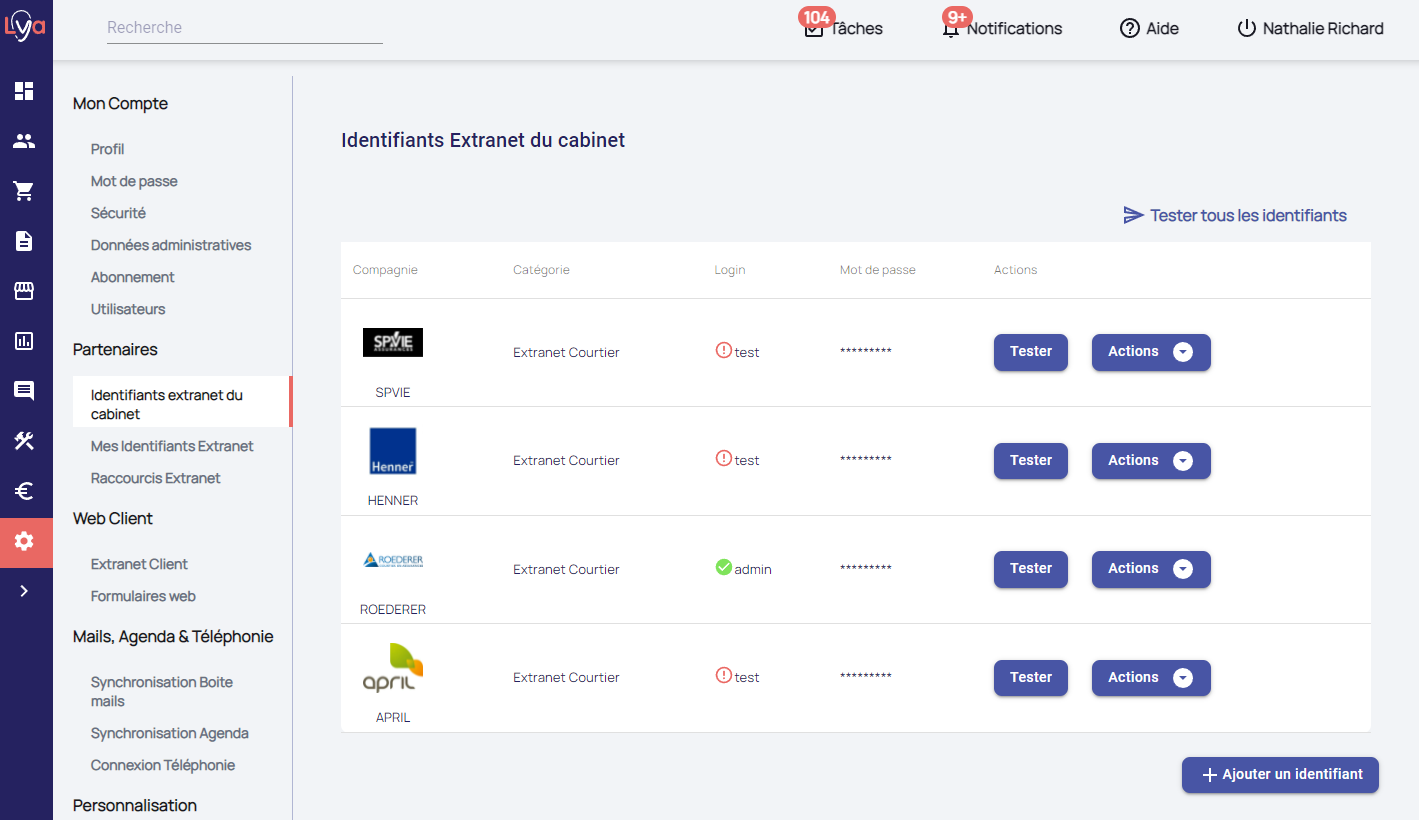The width and height of the screenshot is (1419, 820).
Task: Open the Actions dropdown for APRIL
Action: tap(1150, 678)
